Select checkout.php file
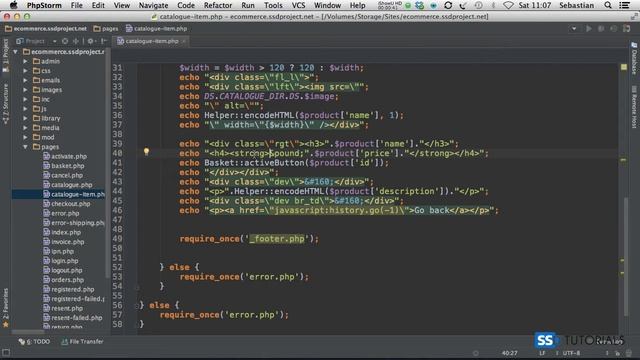This screenshot has width=640, height=360. coord(67,204)
